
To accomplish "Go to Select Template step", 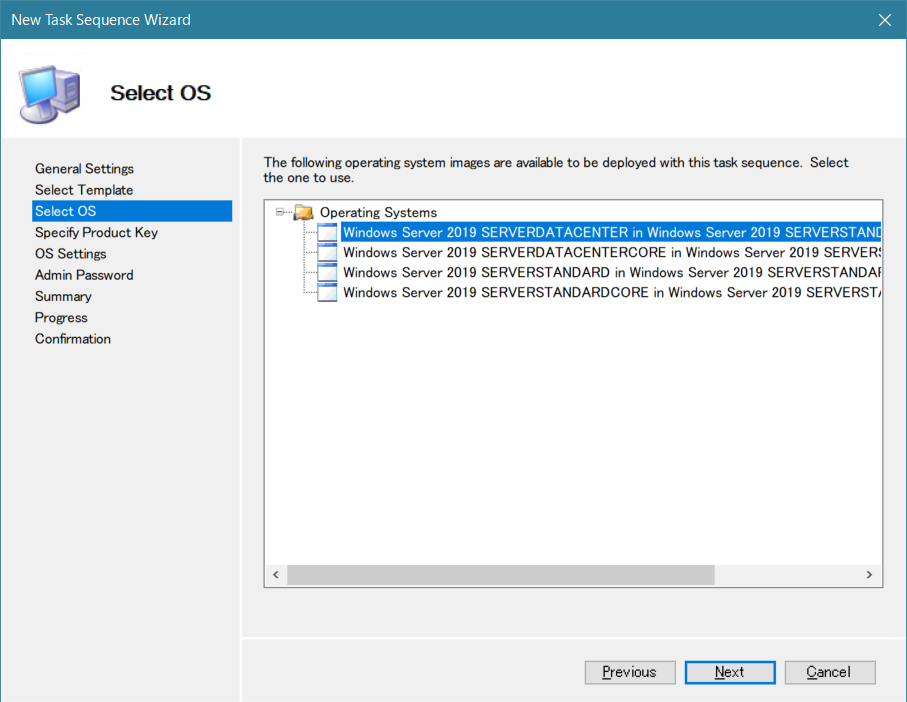I will (x=84, y=190).
